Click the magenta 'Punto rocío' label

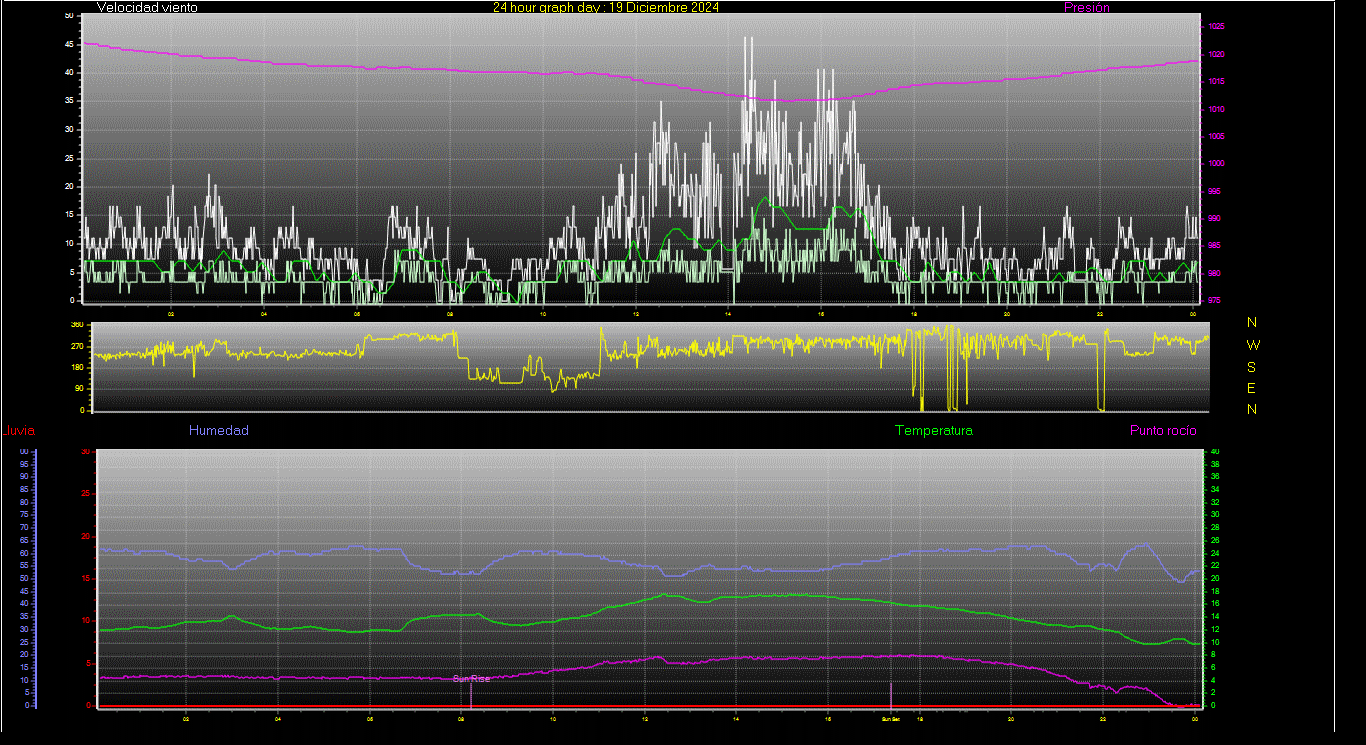1163,431
